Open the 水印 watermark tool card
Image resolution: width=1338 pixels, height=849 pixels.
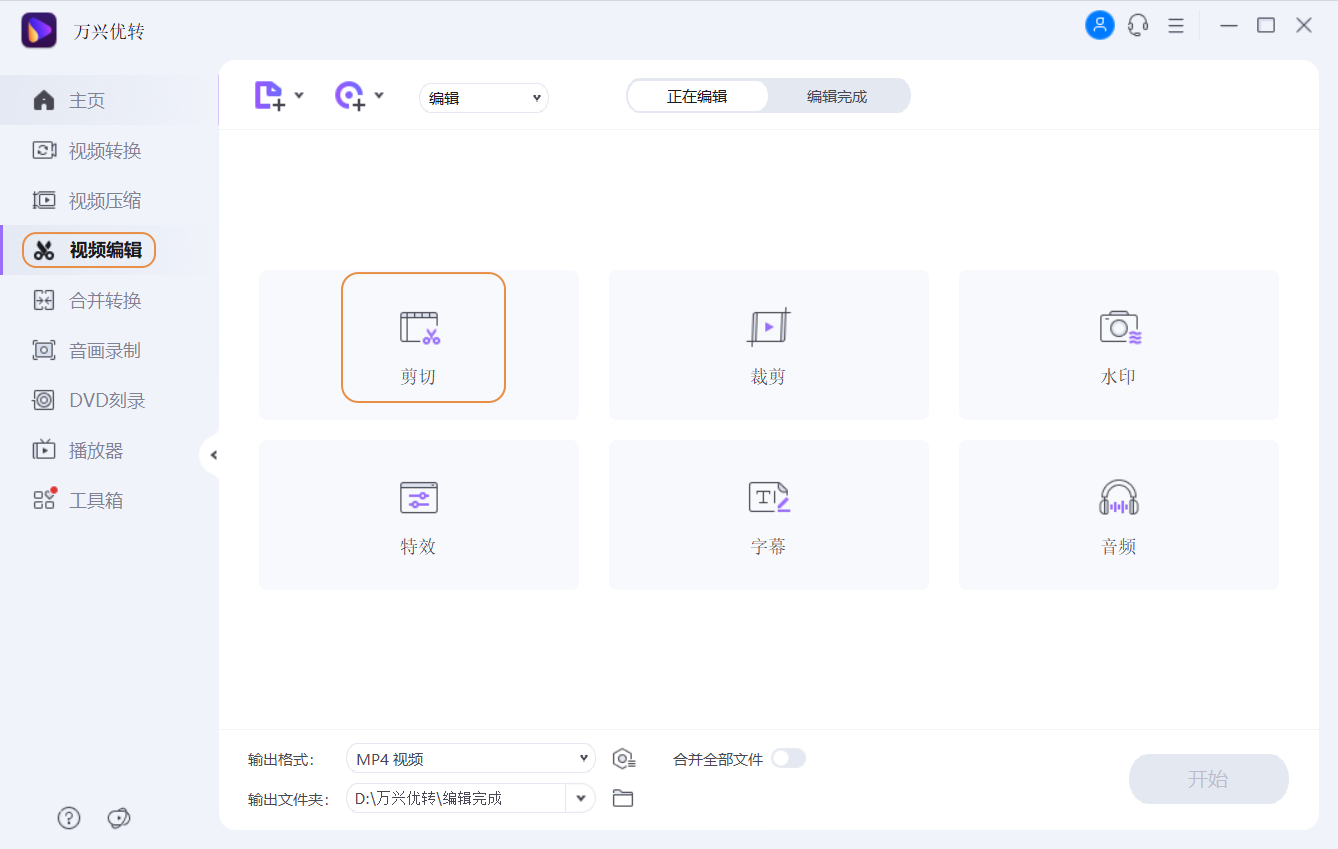(1119, 345)
